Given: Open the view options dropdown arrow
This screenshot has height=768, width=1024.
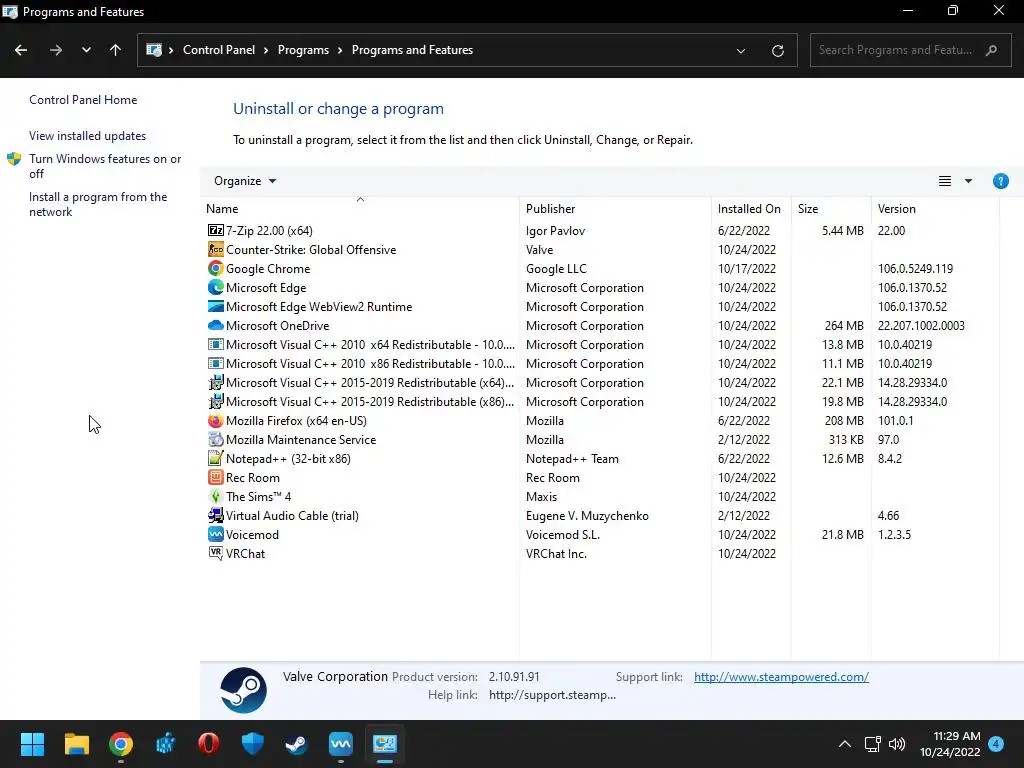Looking at the screenshot, I should click(x=968, y=181).
